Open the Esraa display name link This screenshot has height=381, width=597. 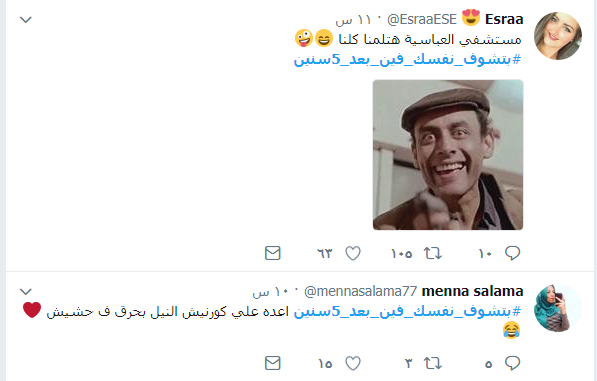tap(504, 19)
